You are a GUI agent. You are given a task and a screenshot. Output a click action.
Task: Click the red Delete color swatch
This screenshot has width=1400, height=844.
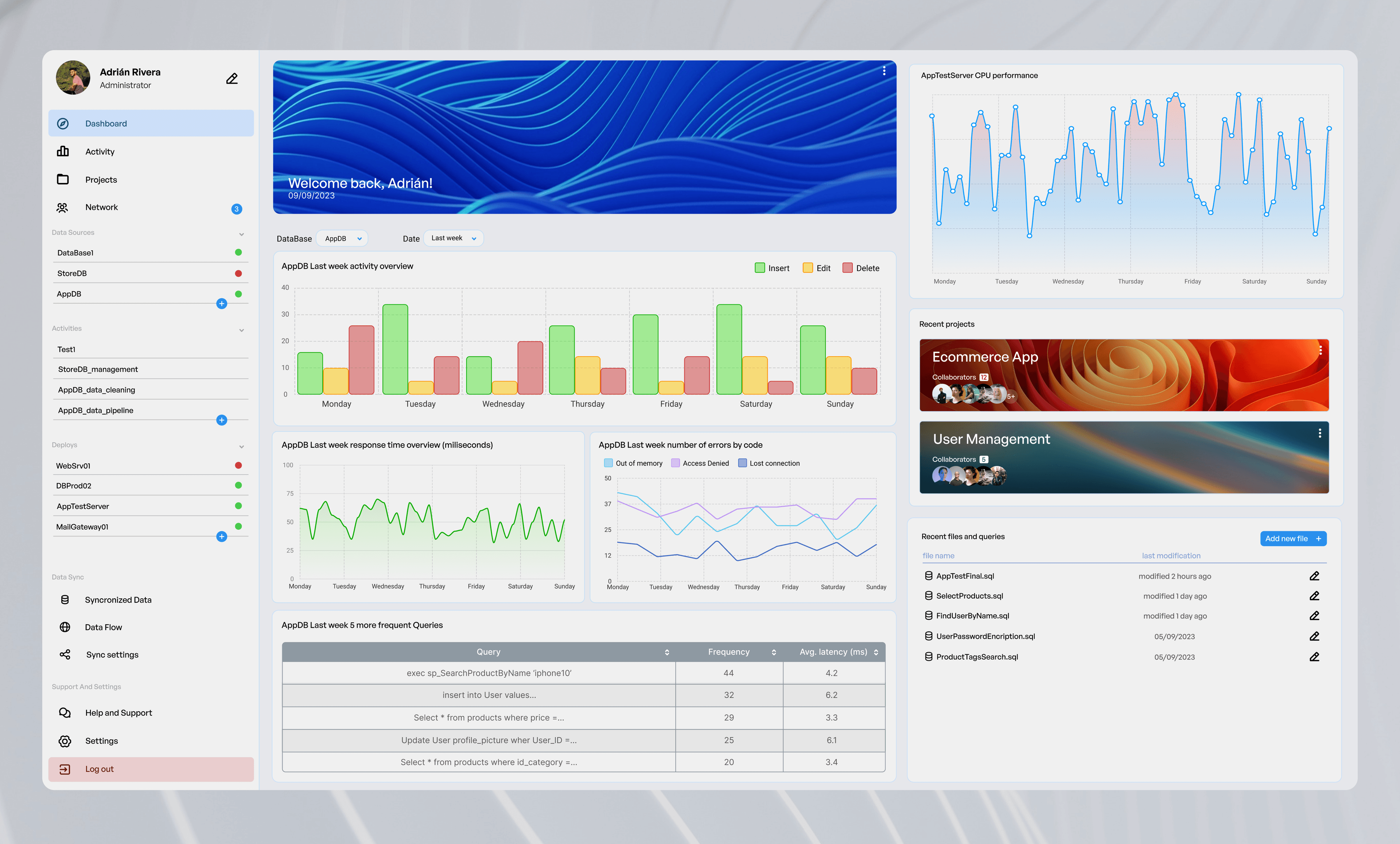(848, 267)
